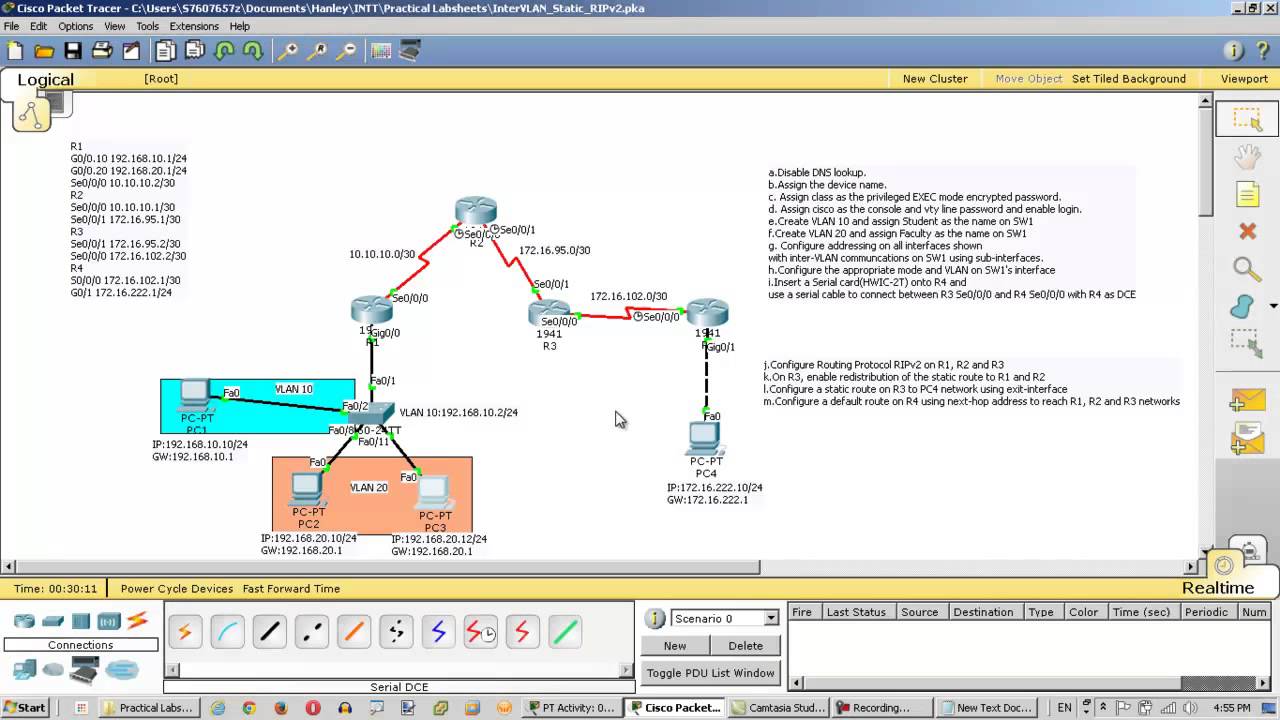Click Fast Forward Time
Image resolution: width=1280 pixels, height=720 pixels.
(x=291, y=589)
